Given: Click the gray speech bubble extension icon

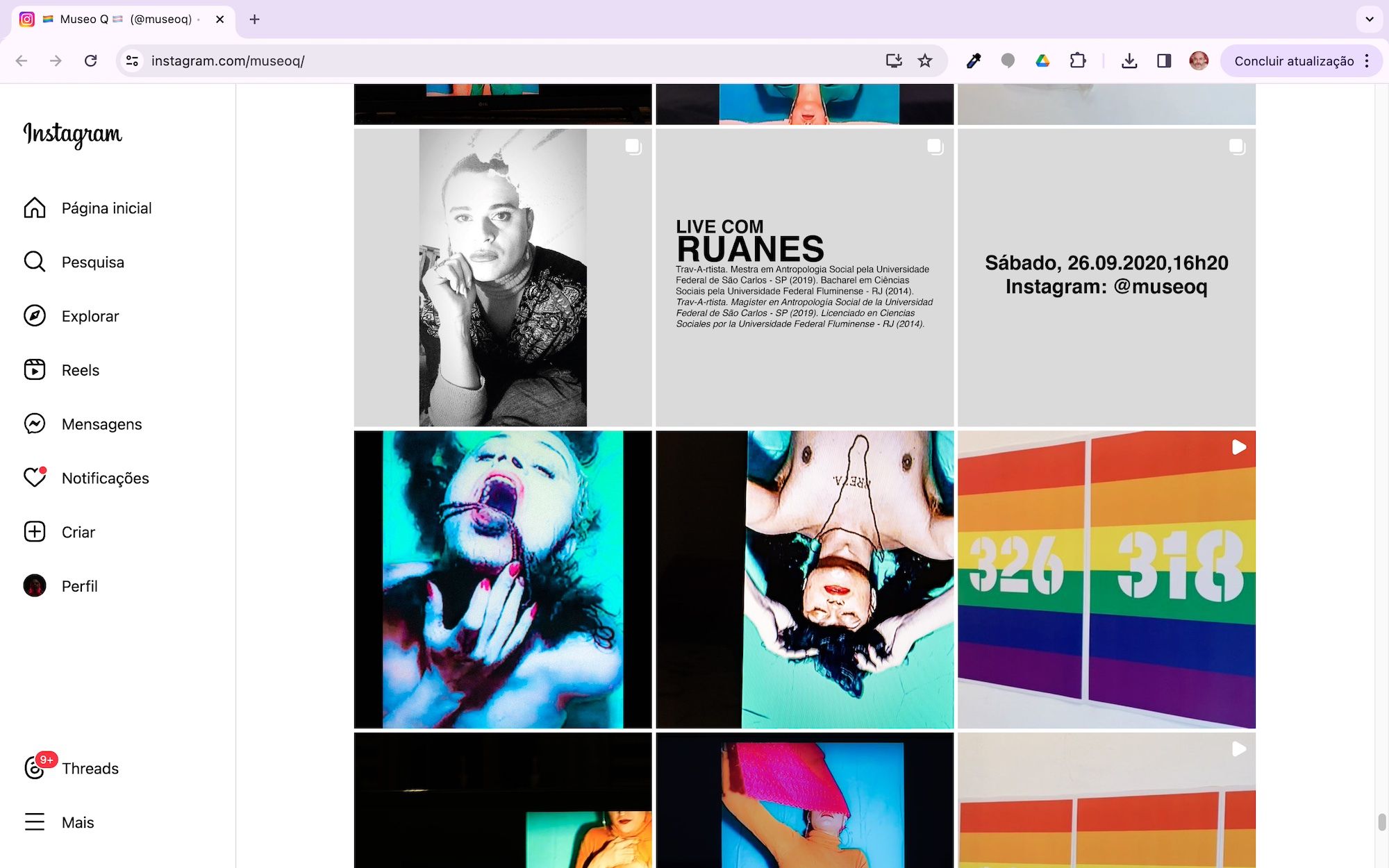Looking at the screenshot, I should coord(1008,61).
